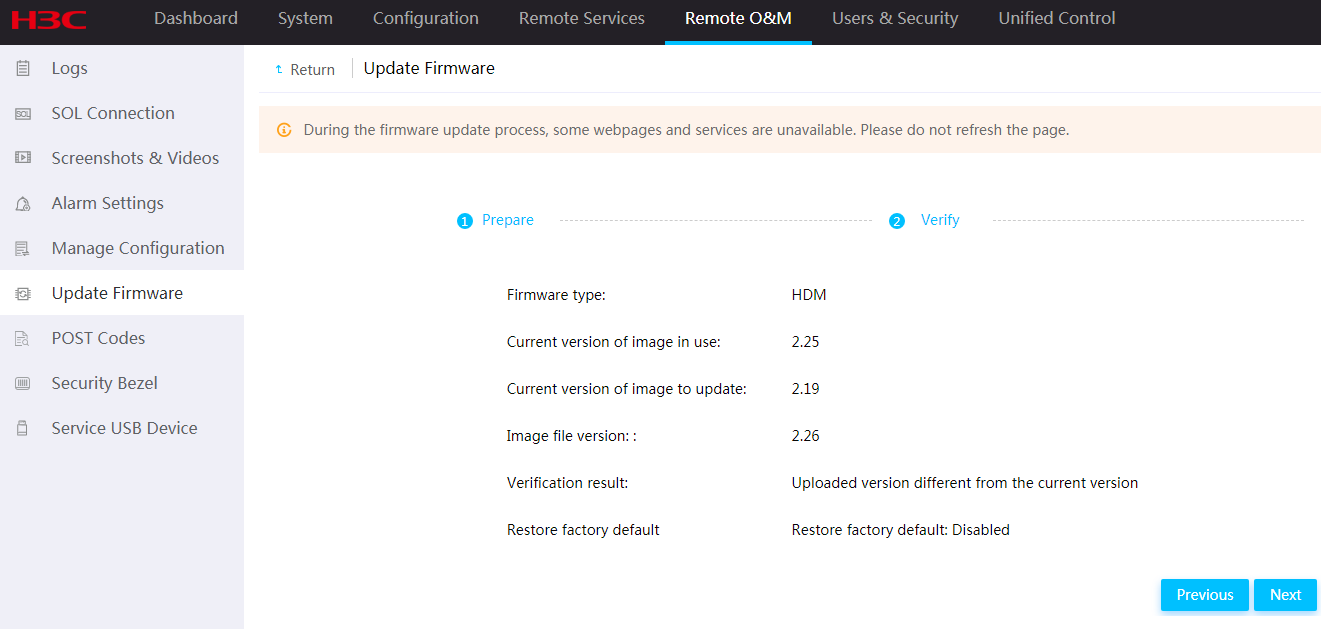
Task: Click the Update Firmware chip icon
Action: [23, 294]
